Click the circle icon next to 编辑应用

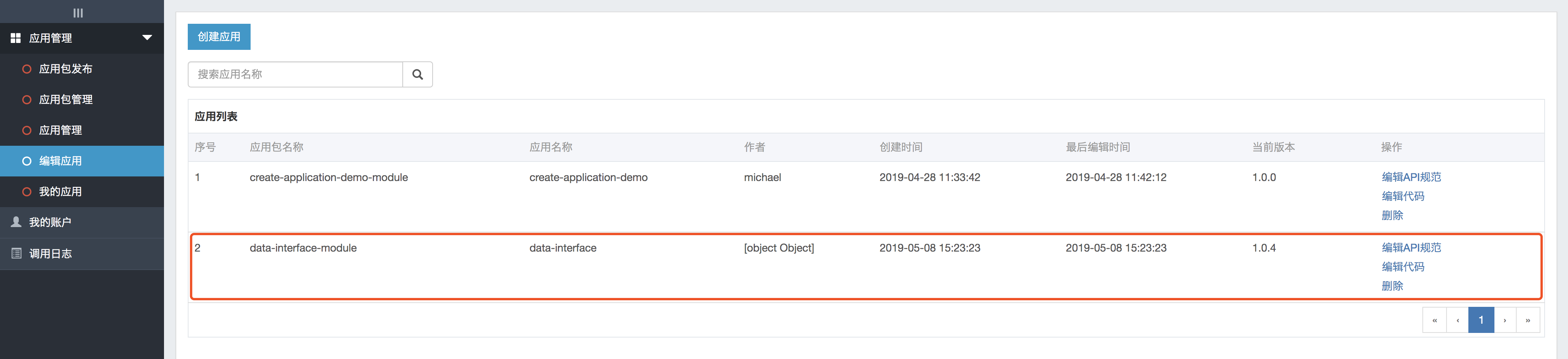coord(27,161)
